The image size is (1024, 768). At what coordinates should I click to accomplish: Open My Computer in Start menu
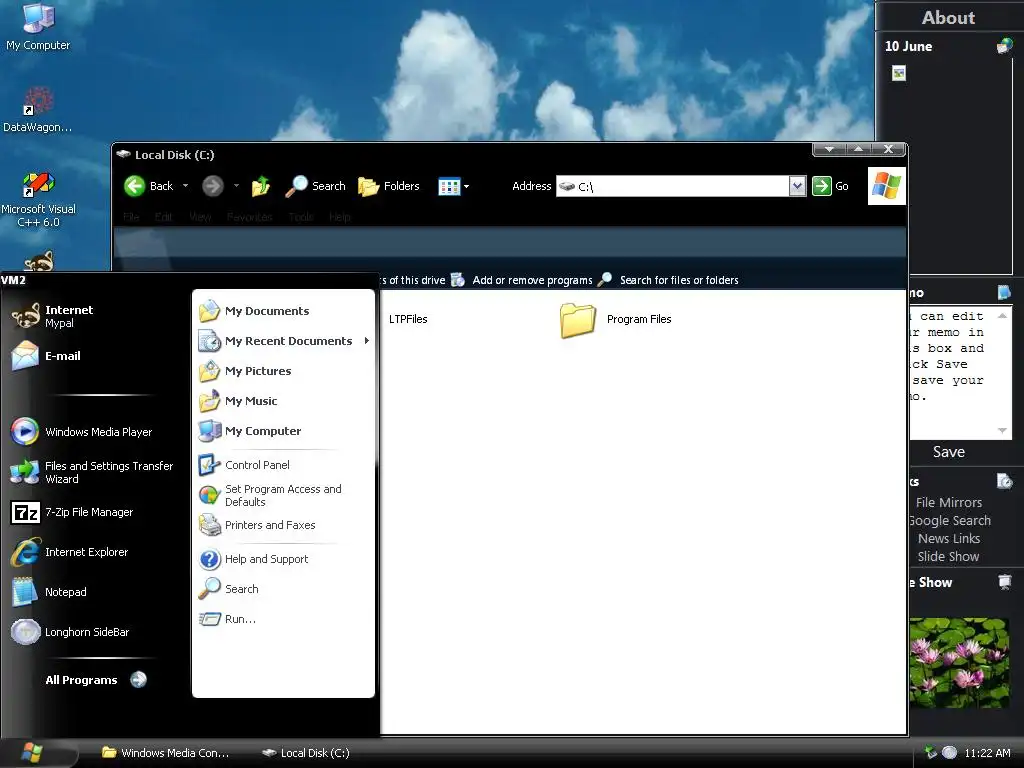click(x=250, y=431)
